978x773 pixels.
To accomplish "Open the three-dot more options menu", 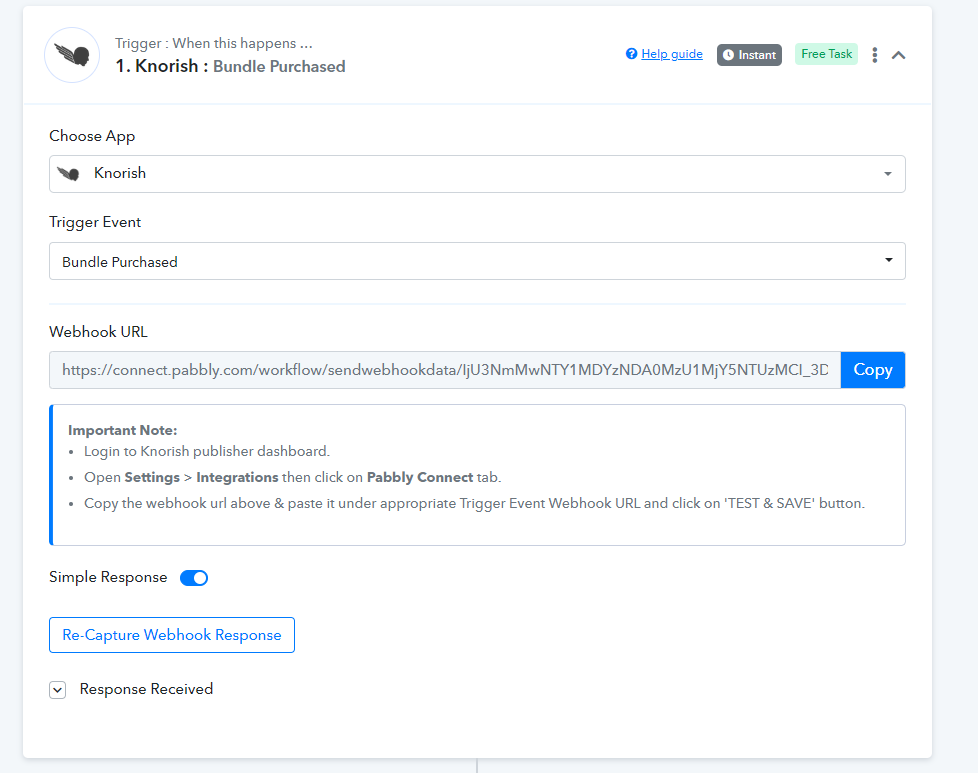I will 874,55.
